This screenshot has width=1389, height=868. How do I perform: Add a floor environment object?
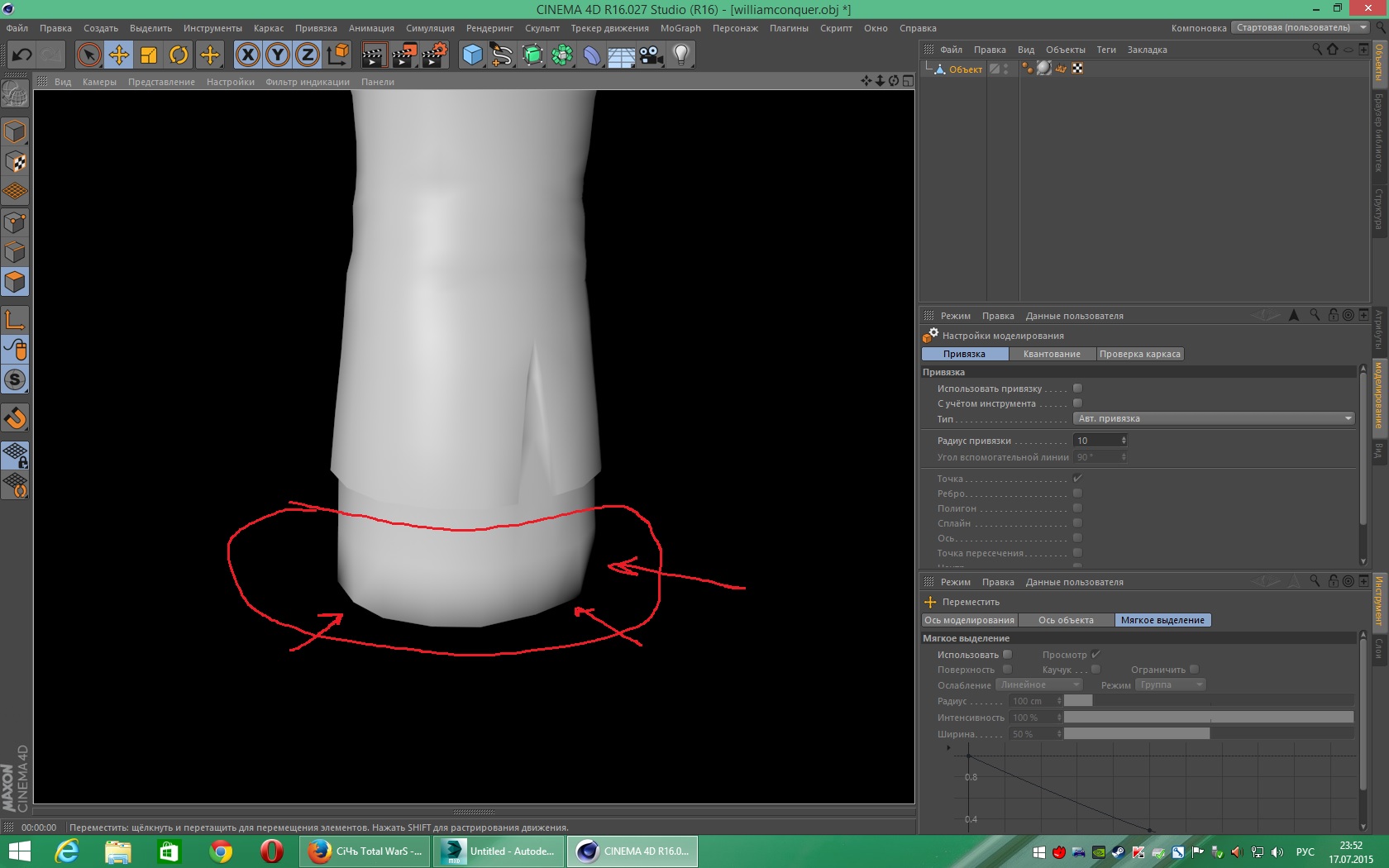point(622,55)
